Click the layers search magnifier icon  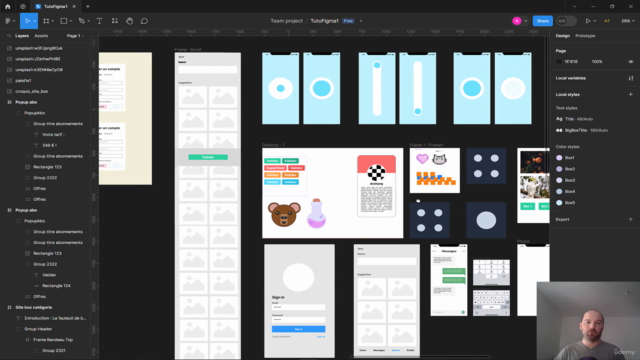pos(9,36)
